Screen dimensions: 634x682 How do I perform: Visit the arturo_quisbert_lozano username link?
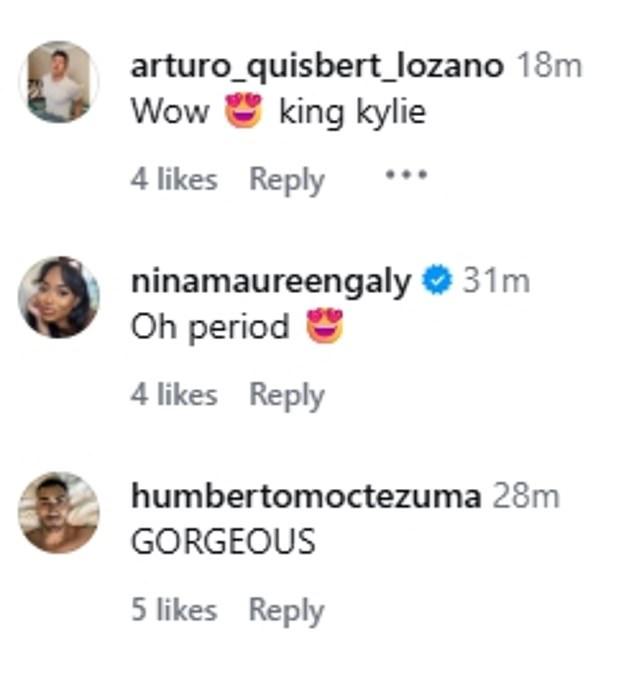pos(318,66)
